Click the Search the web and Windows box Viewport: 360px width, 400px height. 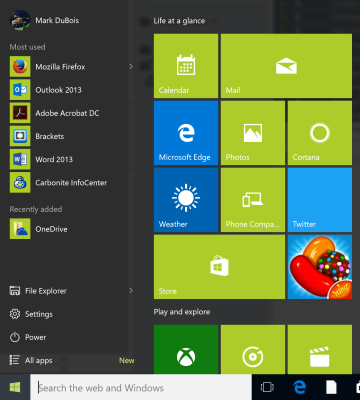[141, 387]
